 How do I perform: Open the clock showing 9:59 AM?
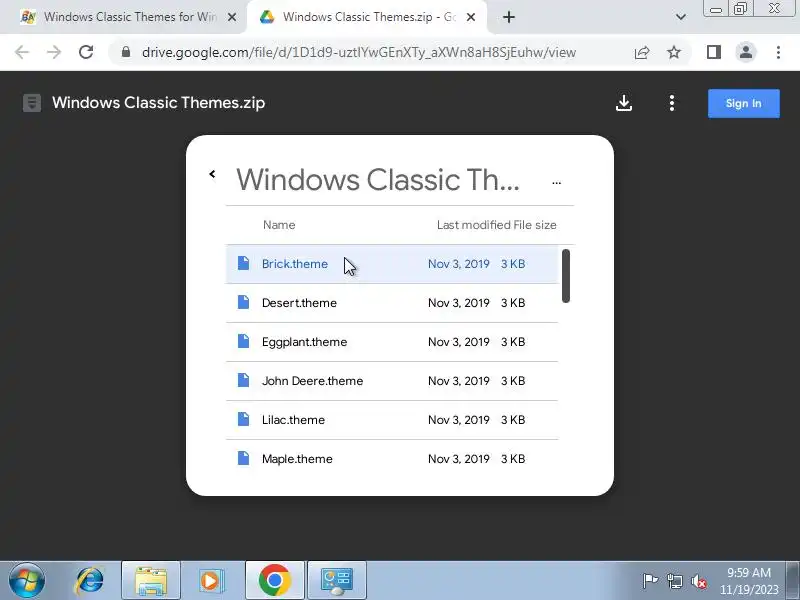[x=748, y=581]
